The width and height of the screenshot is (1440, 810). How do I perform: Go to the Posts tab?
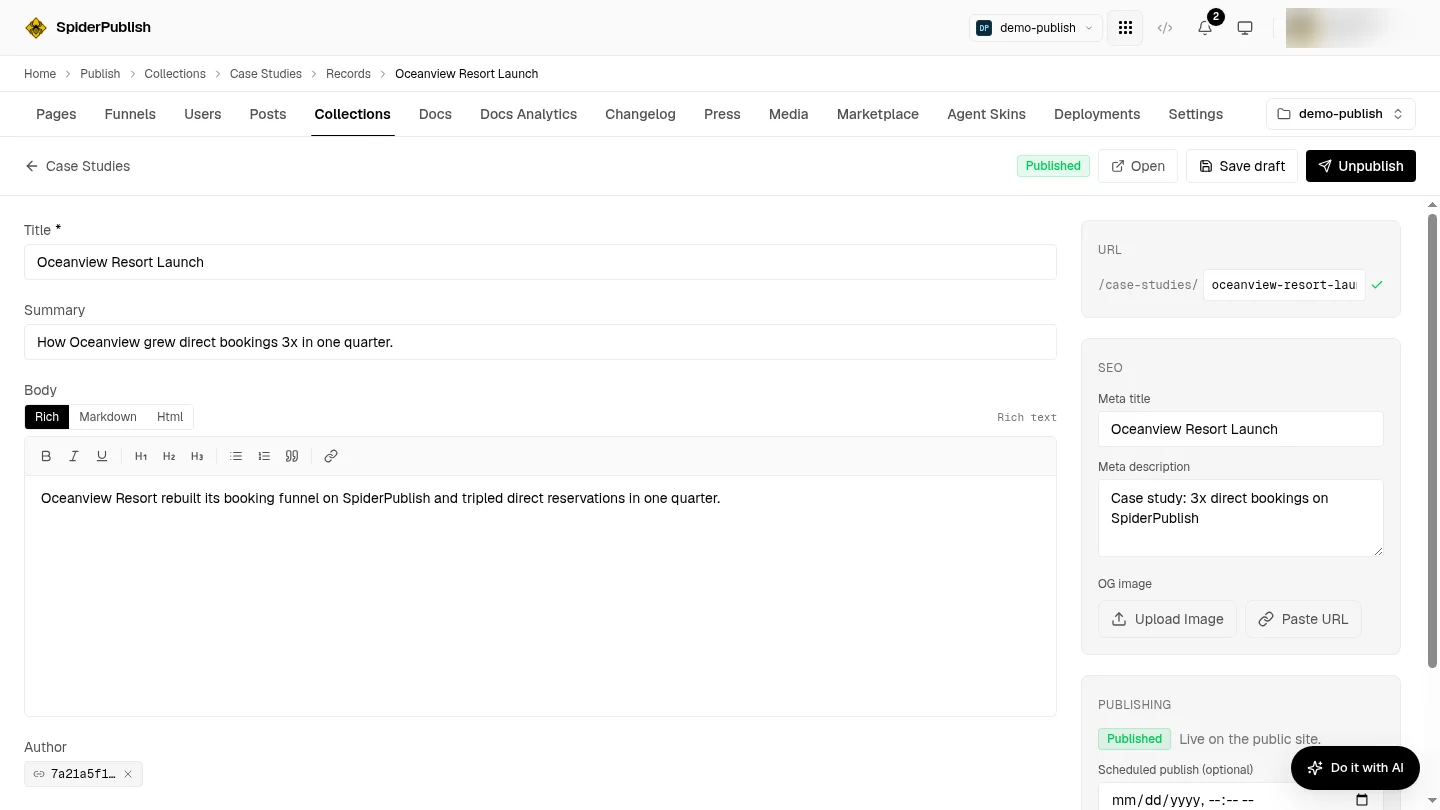point(268,114)
